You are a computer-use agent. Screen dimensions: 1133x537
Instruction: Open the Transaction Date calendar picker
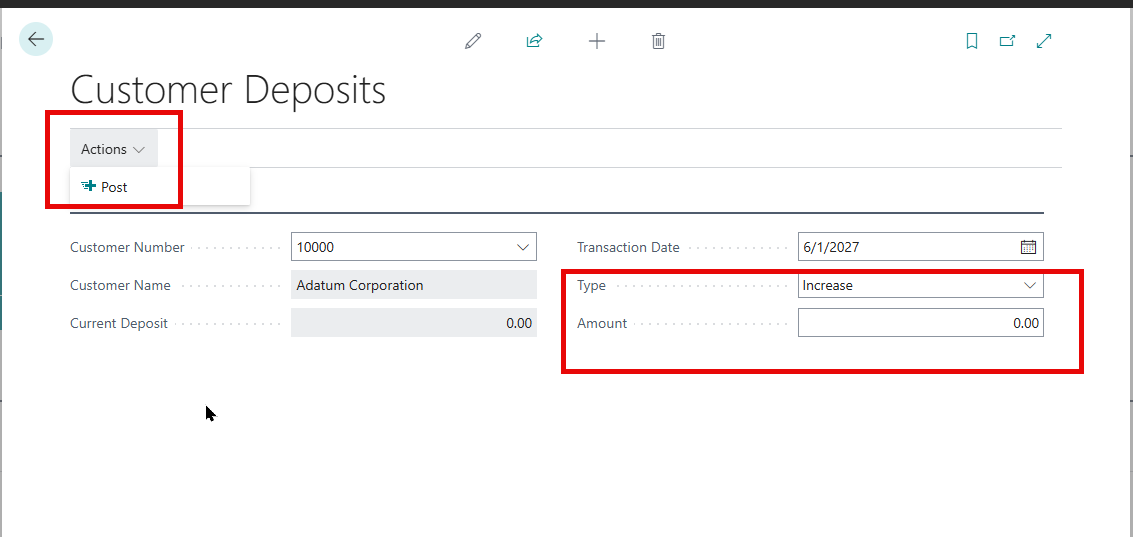pyautogui.click(x=1028, y=247)
